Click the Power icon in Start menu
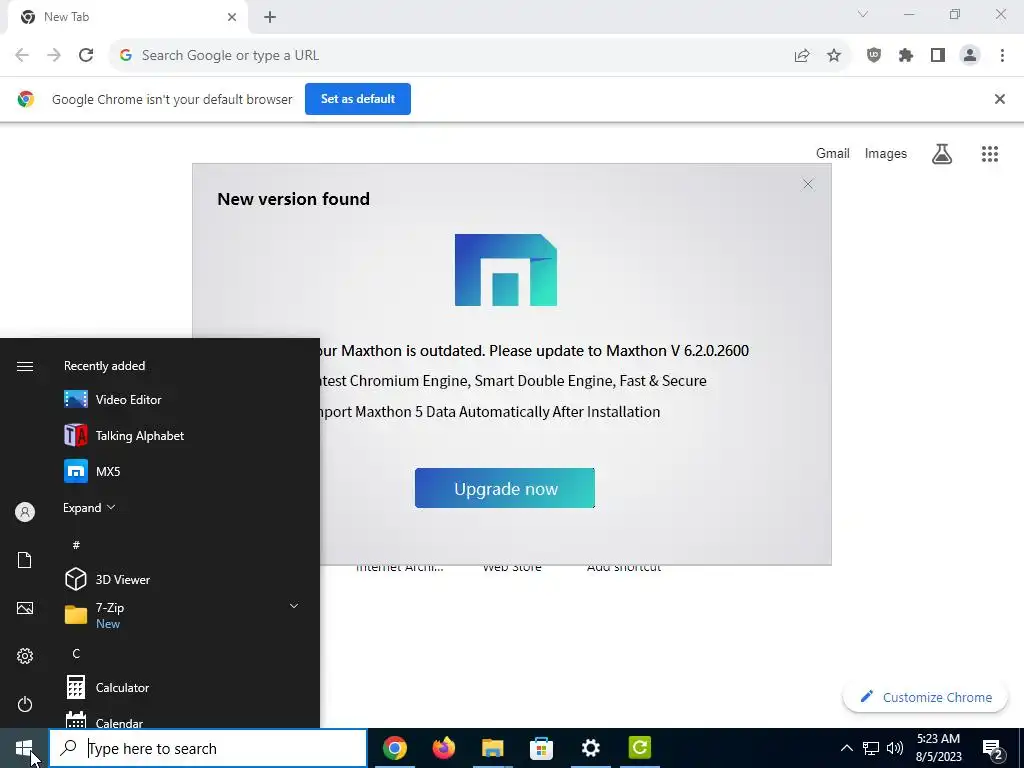 tap(25, 705)
